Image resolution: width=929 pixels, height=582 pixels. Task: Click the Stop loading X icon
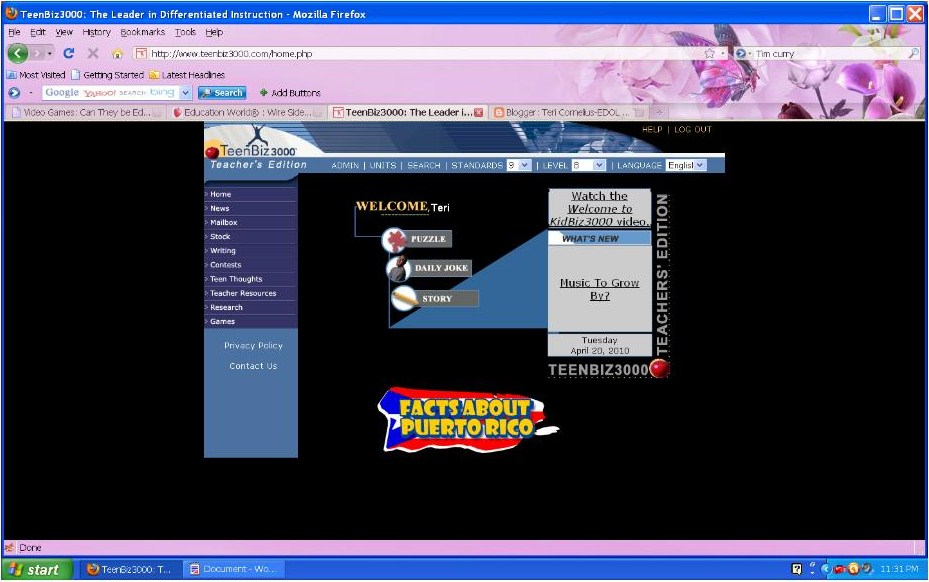(93, 53)
